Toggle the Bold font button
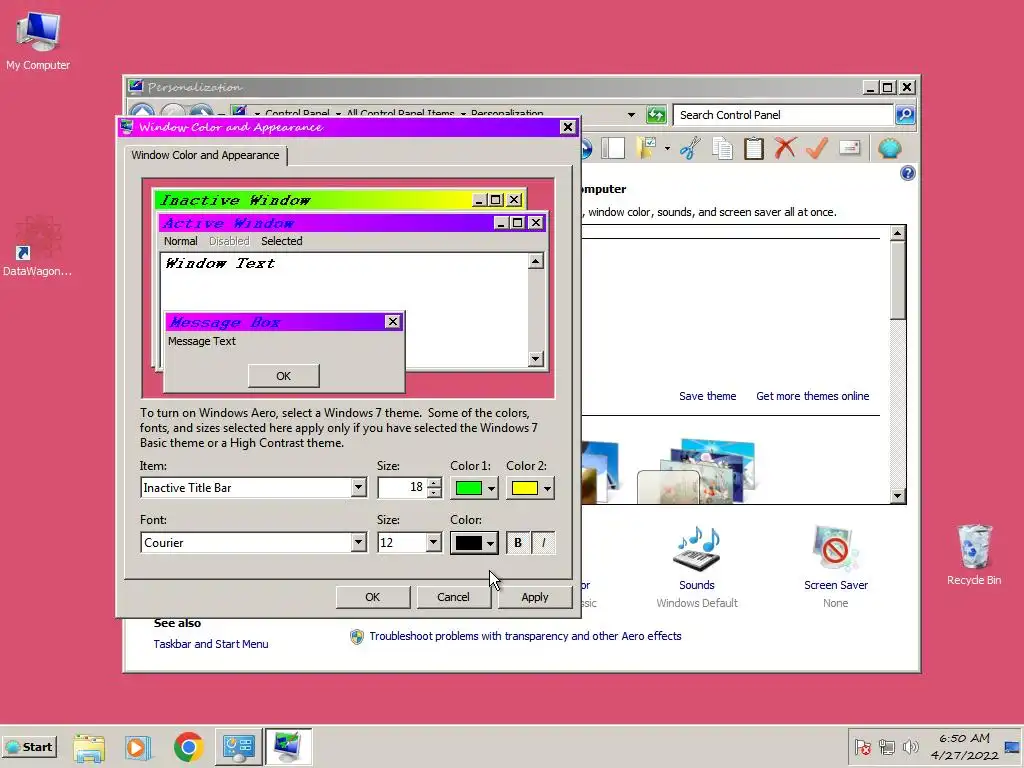Screen dimensions: 1024x768 [x=518, y=543]
